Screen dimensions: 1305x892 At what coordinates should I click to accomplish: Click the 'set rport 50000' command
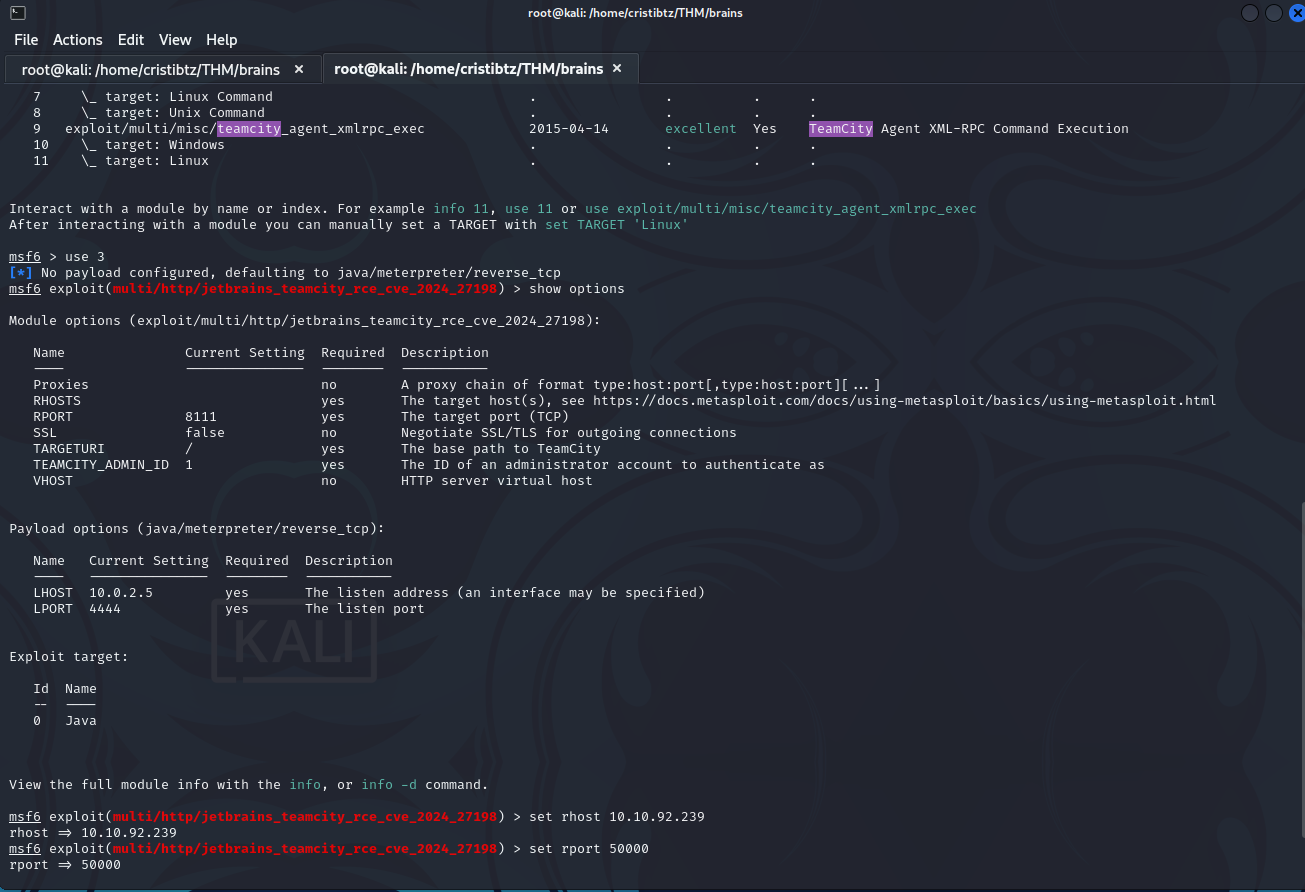pyautogui.click(x=589, y=849)
